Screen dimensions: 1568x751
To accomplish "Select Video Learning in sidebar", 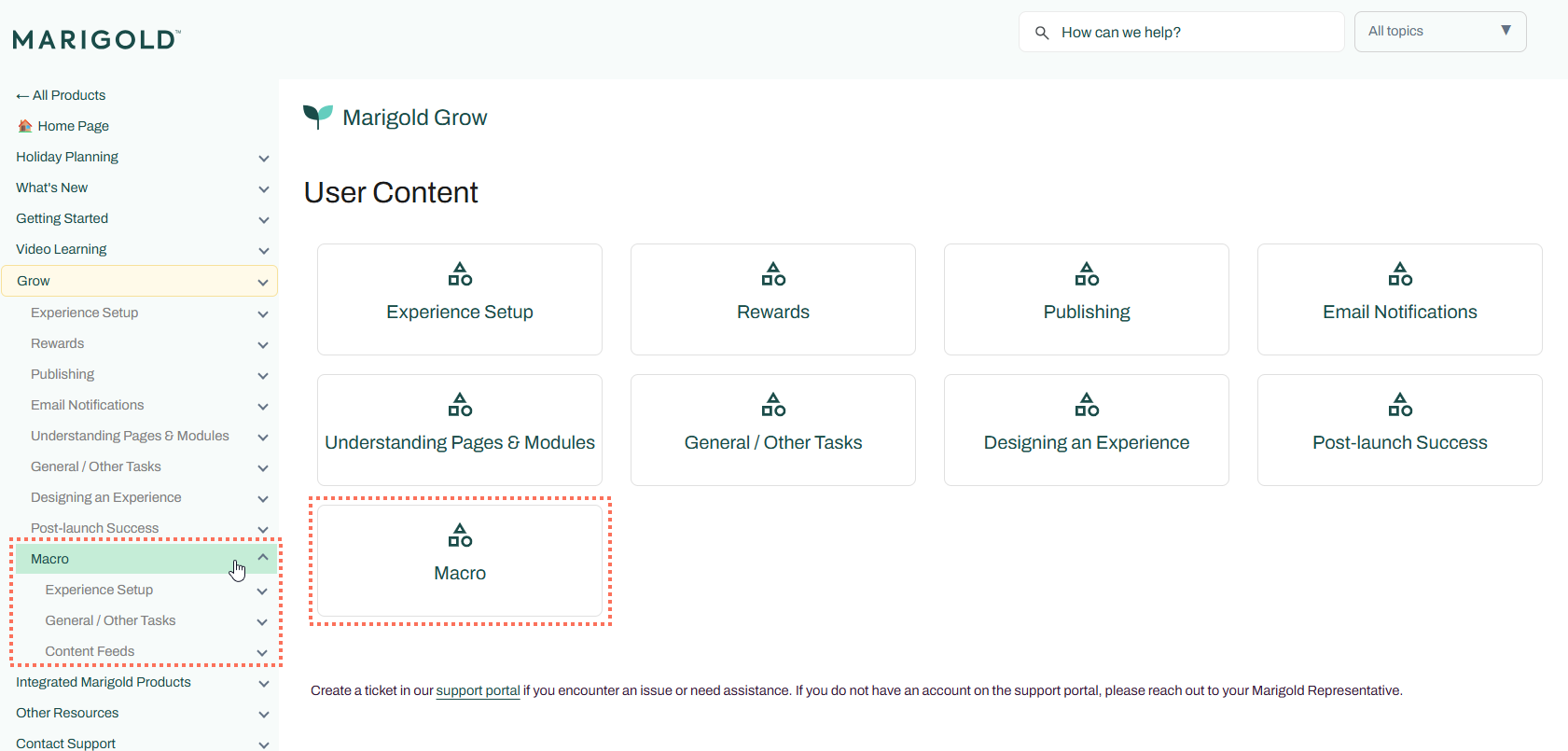I will (61, 249).
